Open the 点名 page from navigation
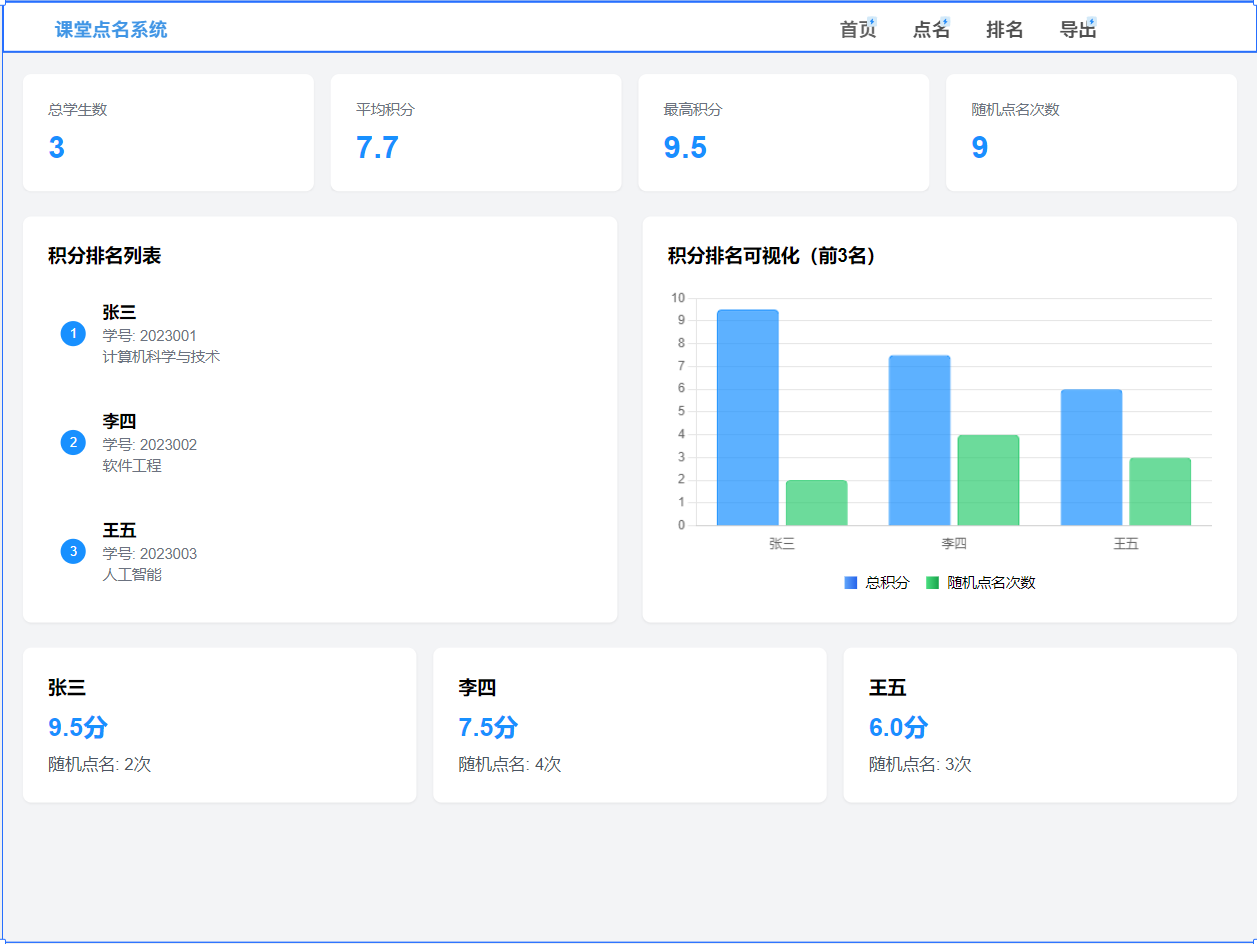 coord(929,29)
